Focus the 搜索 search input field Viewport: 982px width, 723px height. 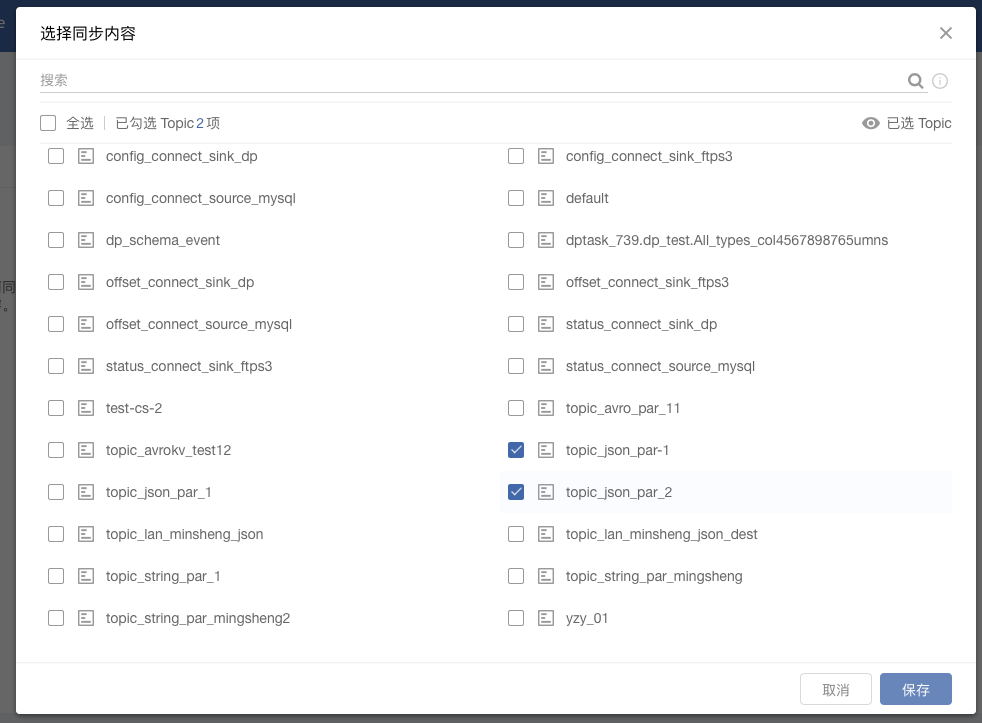click(x=470, y=80)
